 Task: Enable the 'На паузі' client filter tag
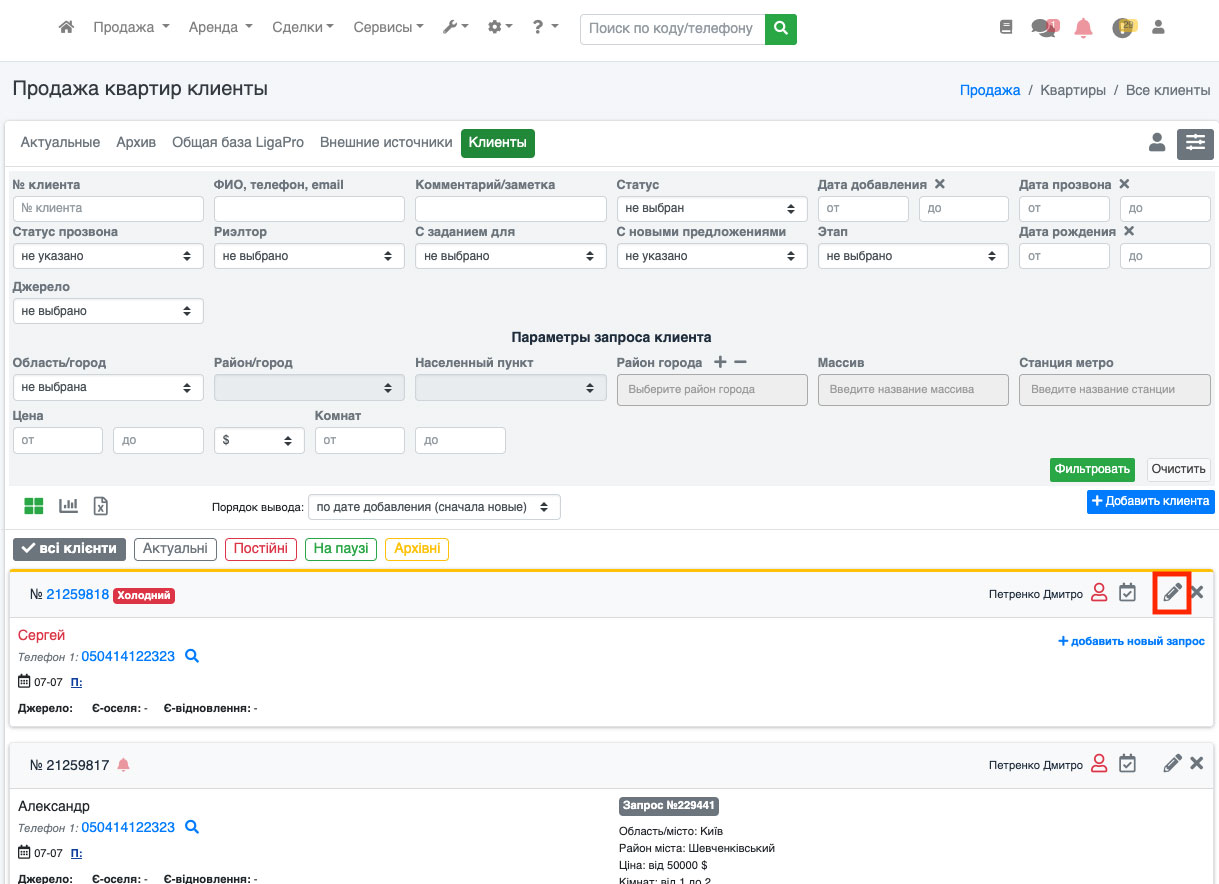[x=340, y=549]
